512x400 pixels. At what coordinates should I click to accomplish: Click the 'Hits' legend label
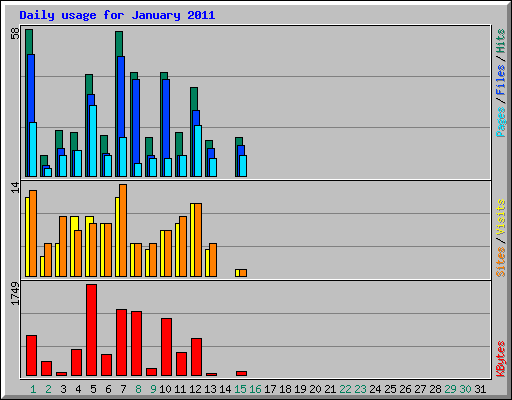(501, 41)
